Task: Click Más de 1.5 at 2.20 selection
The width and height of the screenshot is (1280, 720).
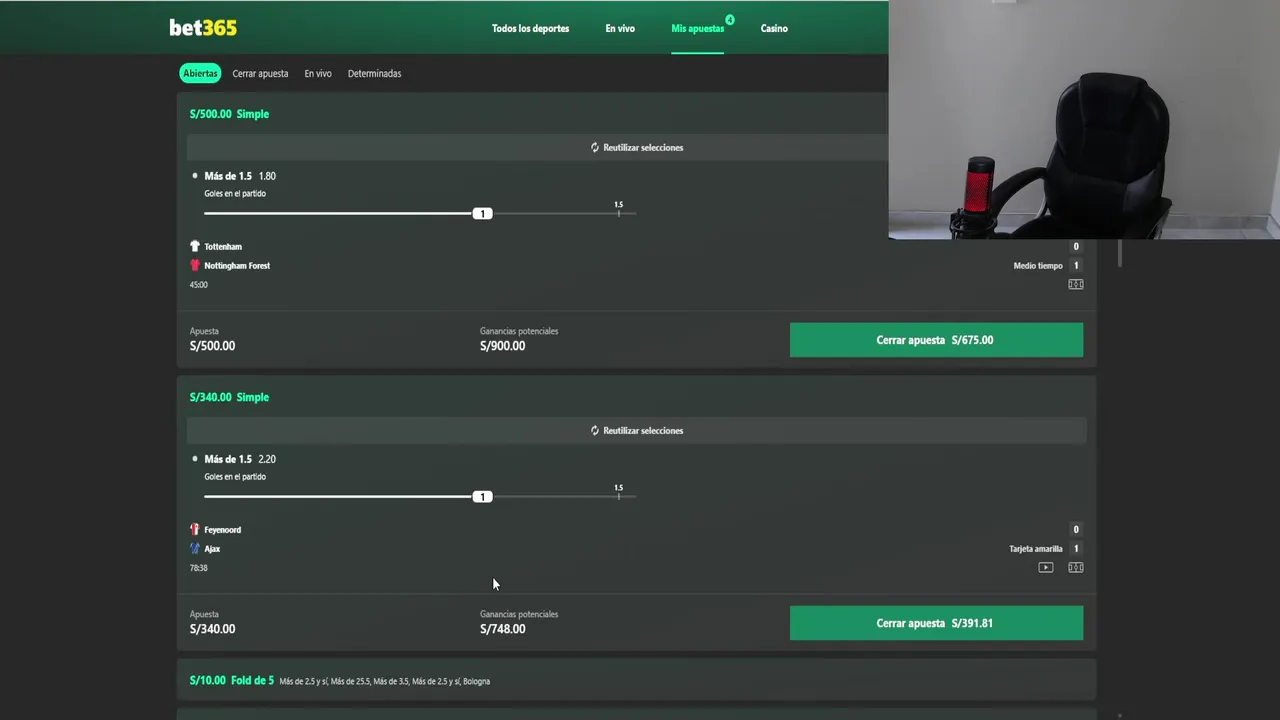Action: point(240,459)
